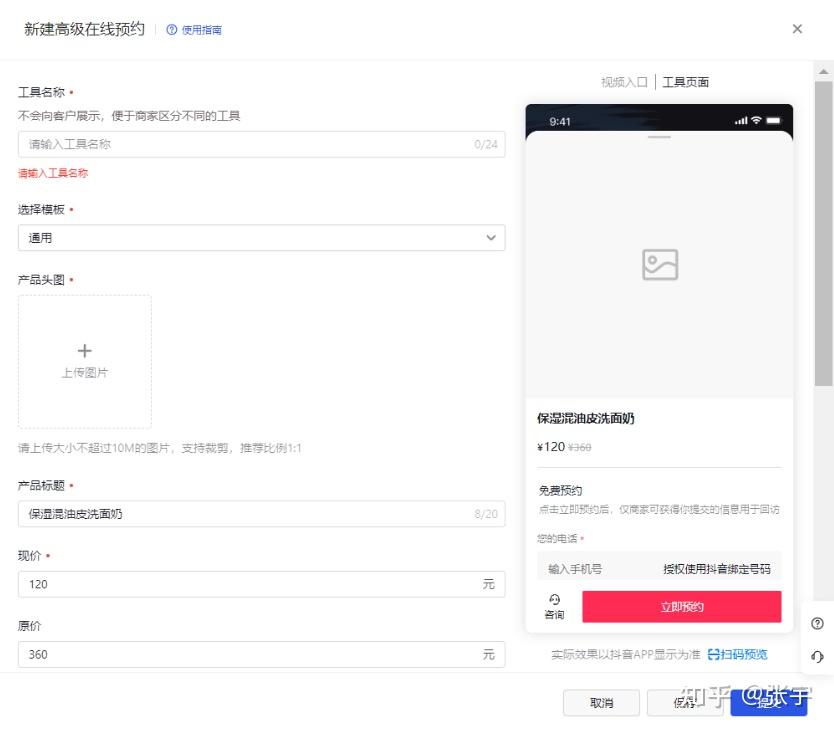Click the red 立即预约 button
This screenshot has height=730, width=834.
682,607
